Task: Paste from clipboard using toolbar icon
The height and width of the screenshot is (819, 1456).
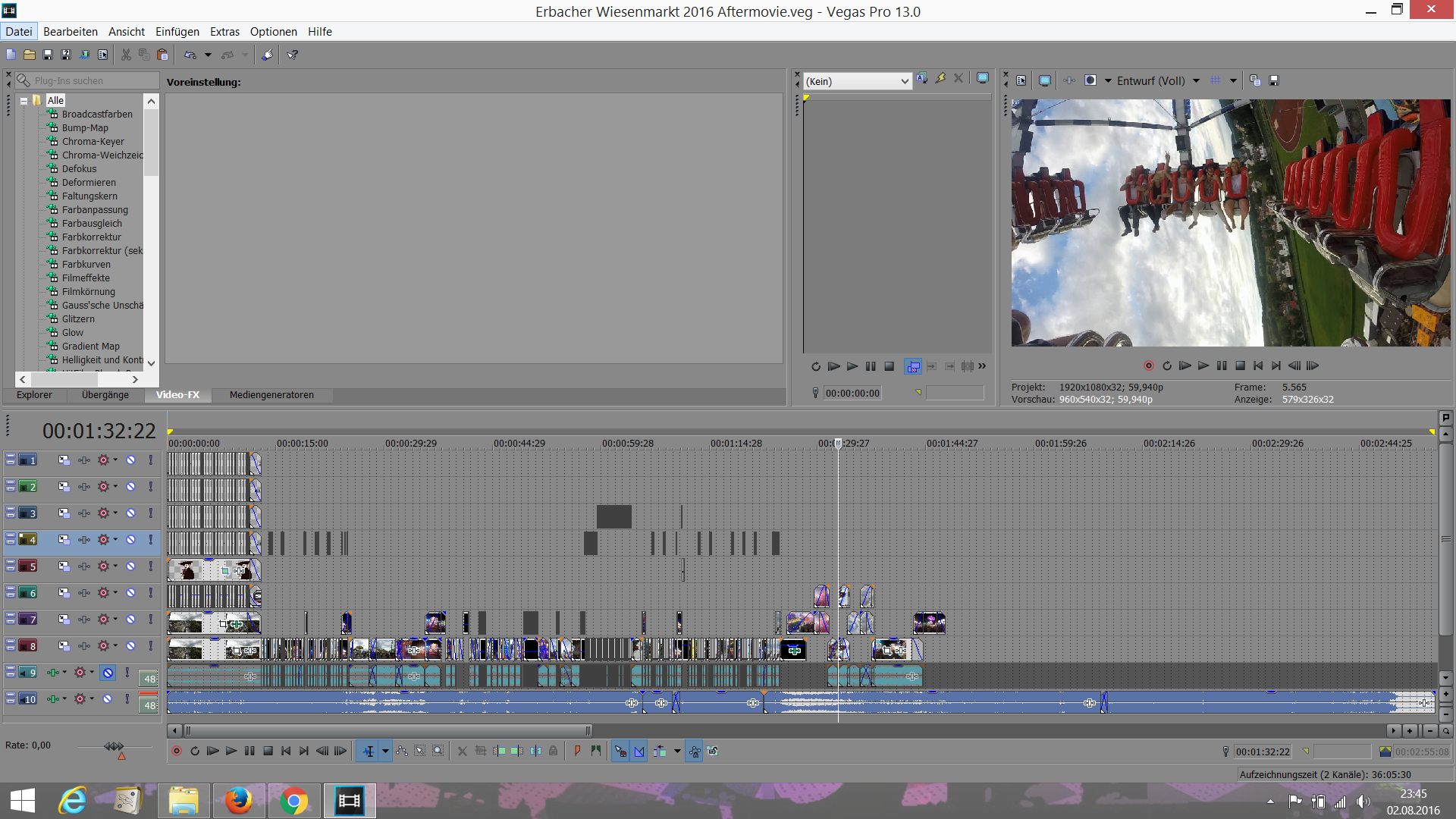Action: [x=162, y=55]
